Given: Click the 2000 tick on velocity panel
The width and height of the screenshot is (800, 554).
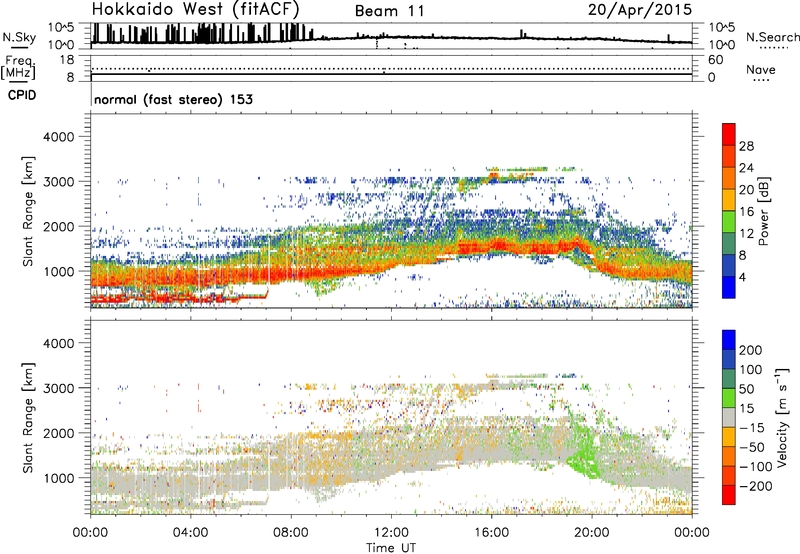Looking at the screenshot, I should click(x=59, y=433).
